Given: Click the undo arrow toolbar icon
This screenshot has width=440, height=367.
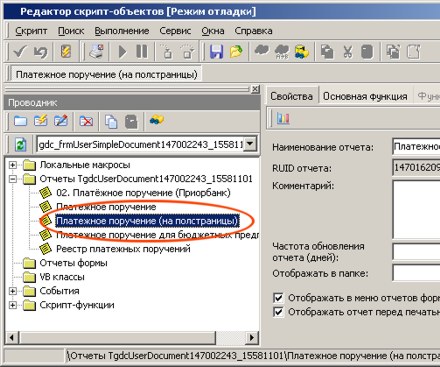Looking at the screenshot, I should tap(41, 52).
